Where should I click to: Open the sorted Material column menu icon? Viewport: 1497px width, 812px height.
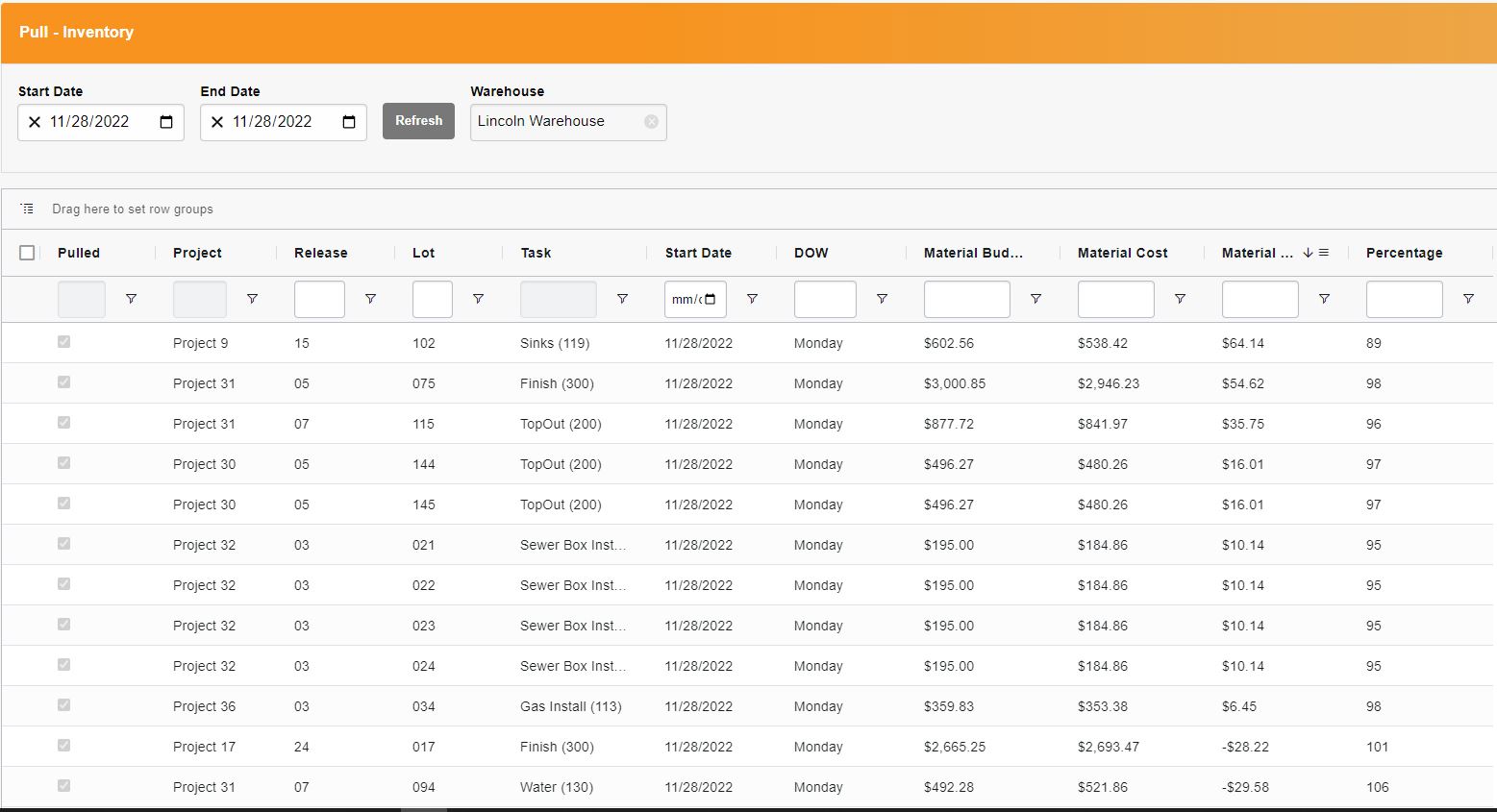click(x=1324, y=253)
